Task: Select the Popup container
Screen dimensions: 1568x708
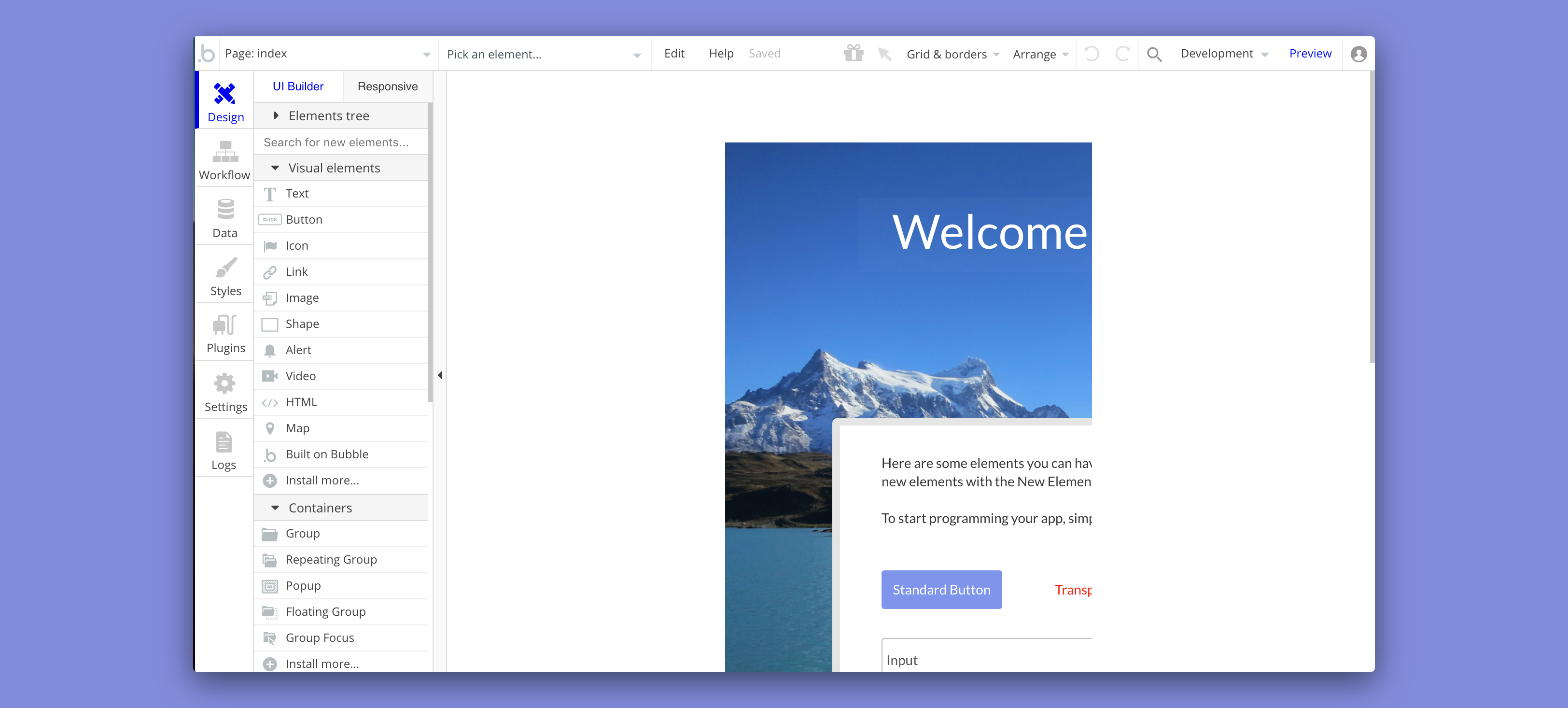Action: pyautogui.click(x=341, y=586)
